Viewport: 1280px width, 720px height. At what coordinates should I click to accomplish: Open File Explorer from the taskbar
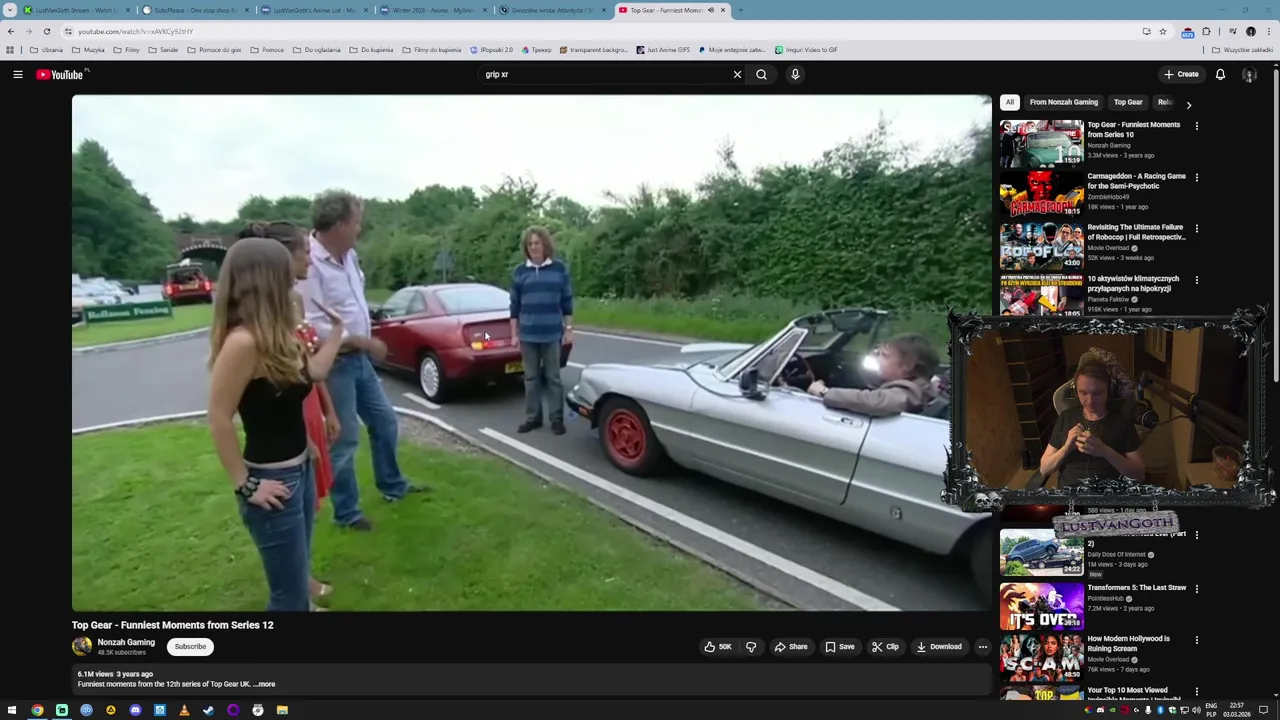tap(282, 710)
